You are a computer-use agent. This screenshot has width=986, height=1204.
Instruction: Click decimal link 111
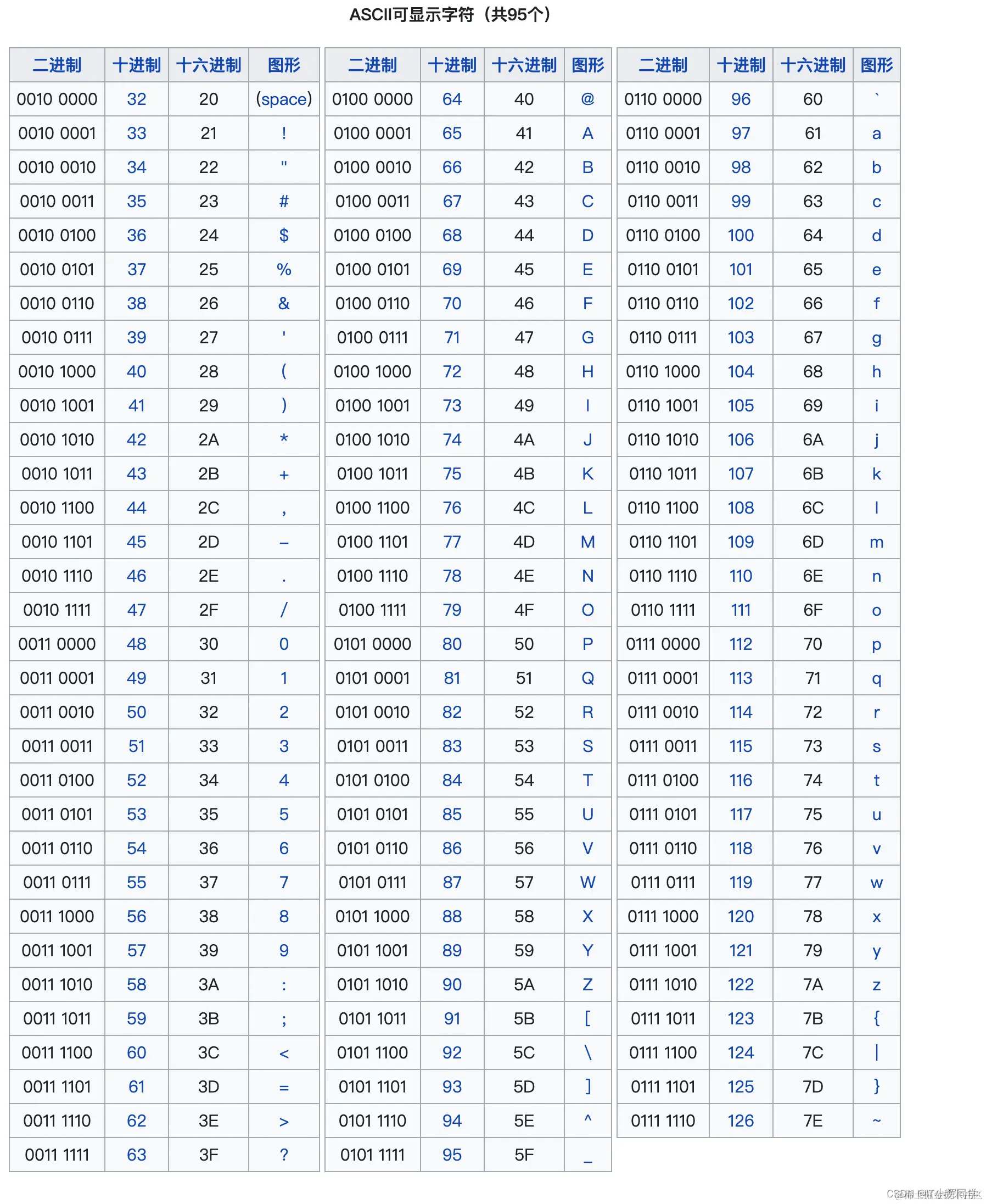tap(741, 610)
